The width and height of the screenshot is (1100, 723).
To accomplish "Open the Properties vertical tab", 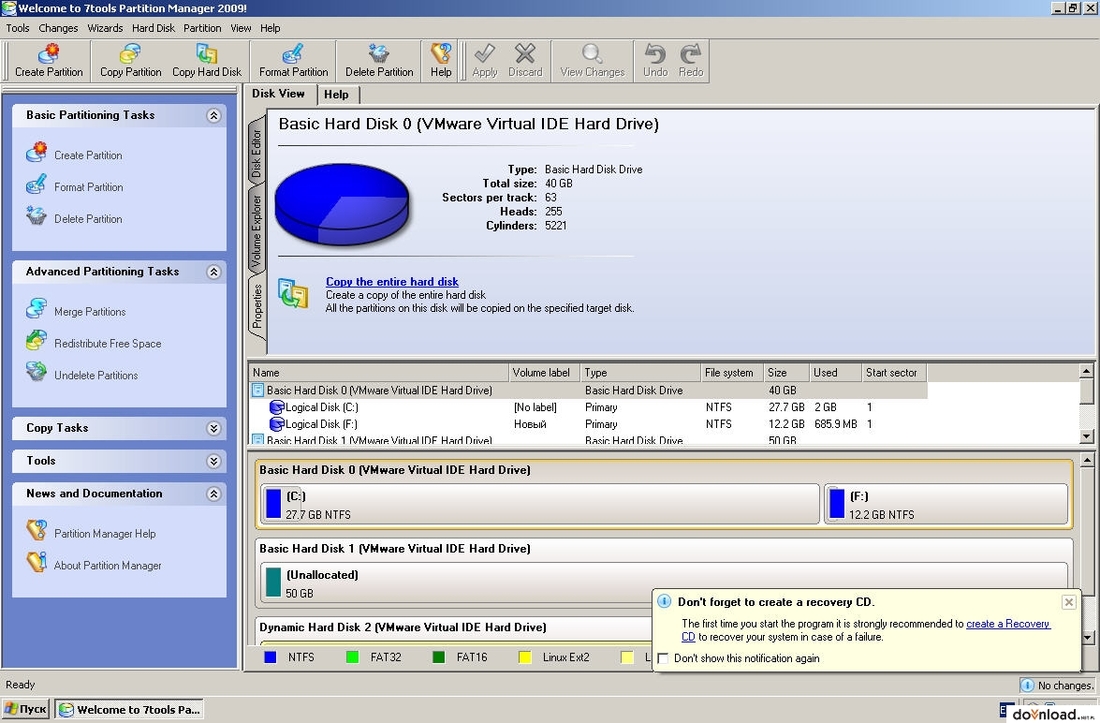I will [257, 306].
